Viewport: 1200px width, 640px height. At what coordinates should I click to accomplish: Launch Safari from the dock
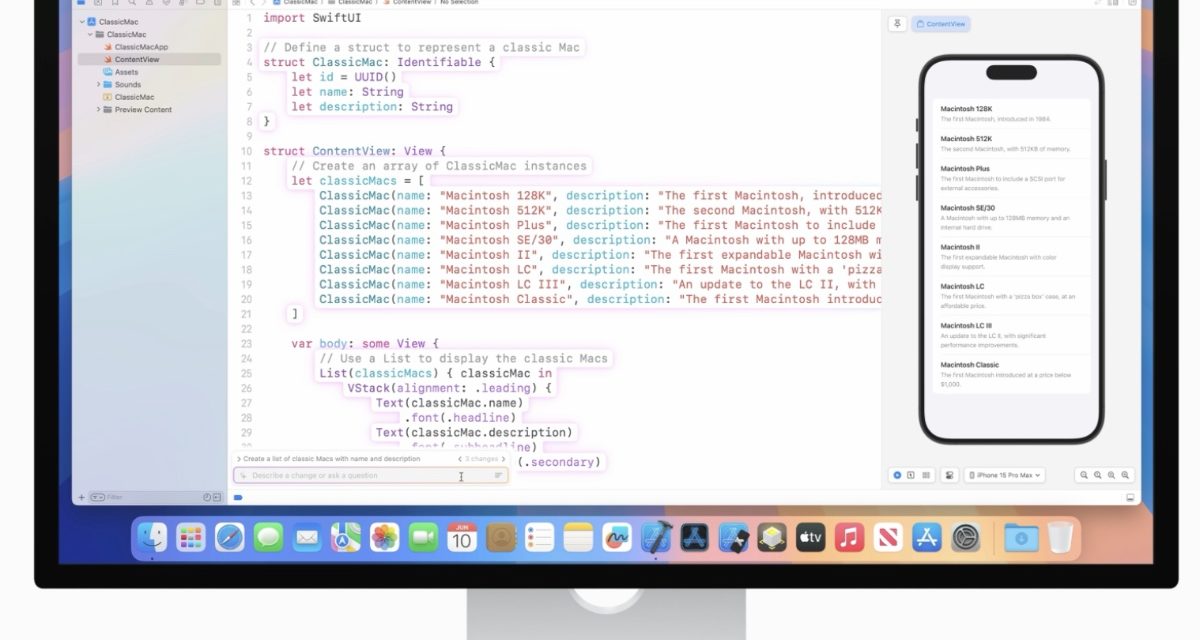[229, 538]
